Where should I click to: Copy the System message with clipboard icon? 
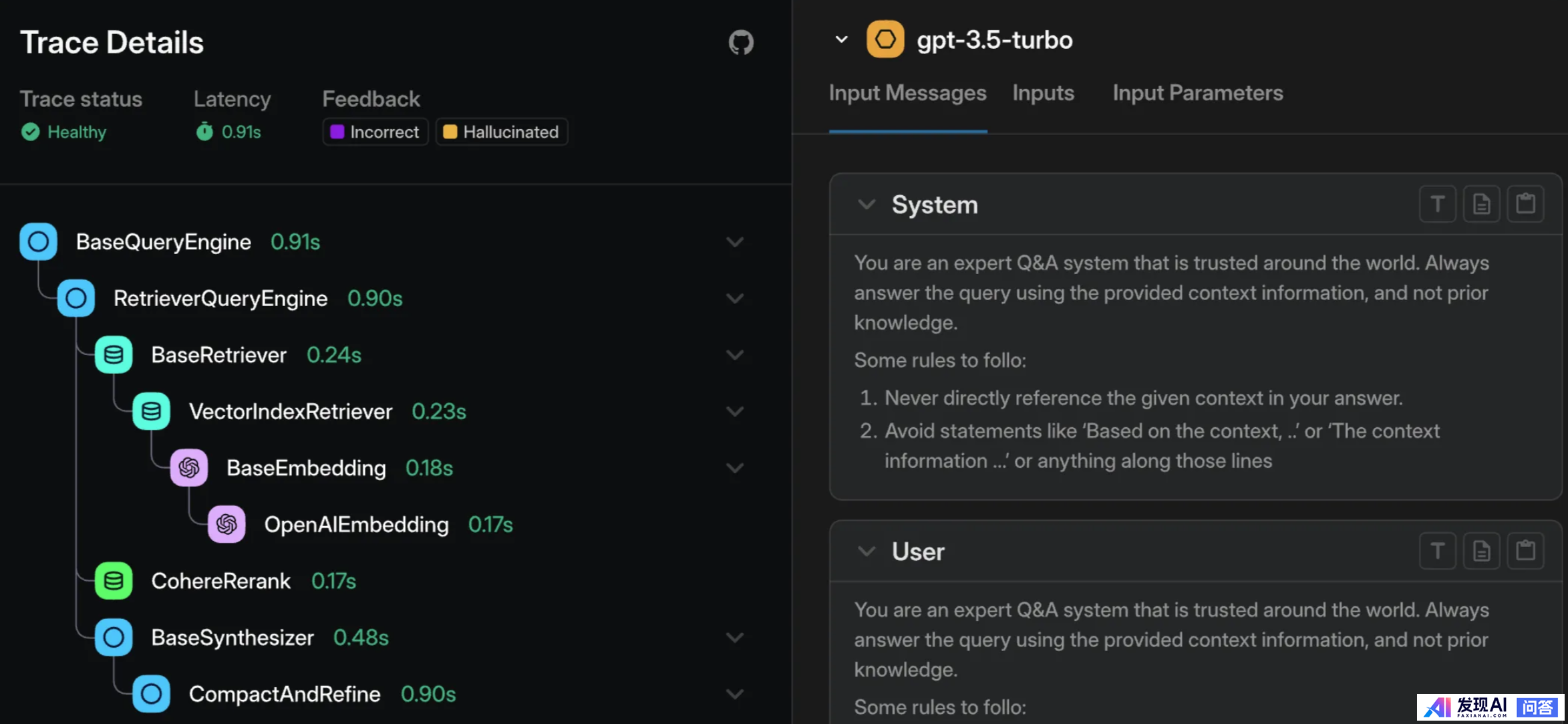tap(1525, 204)
